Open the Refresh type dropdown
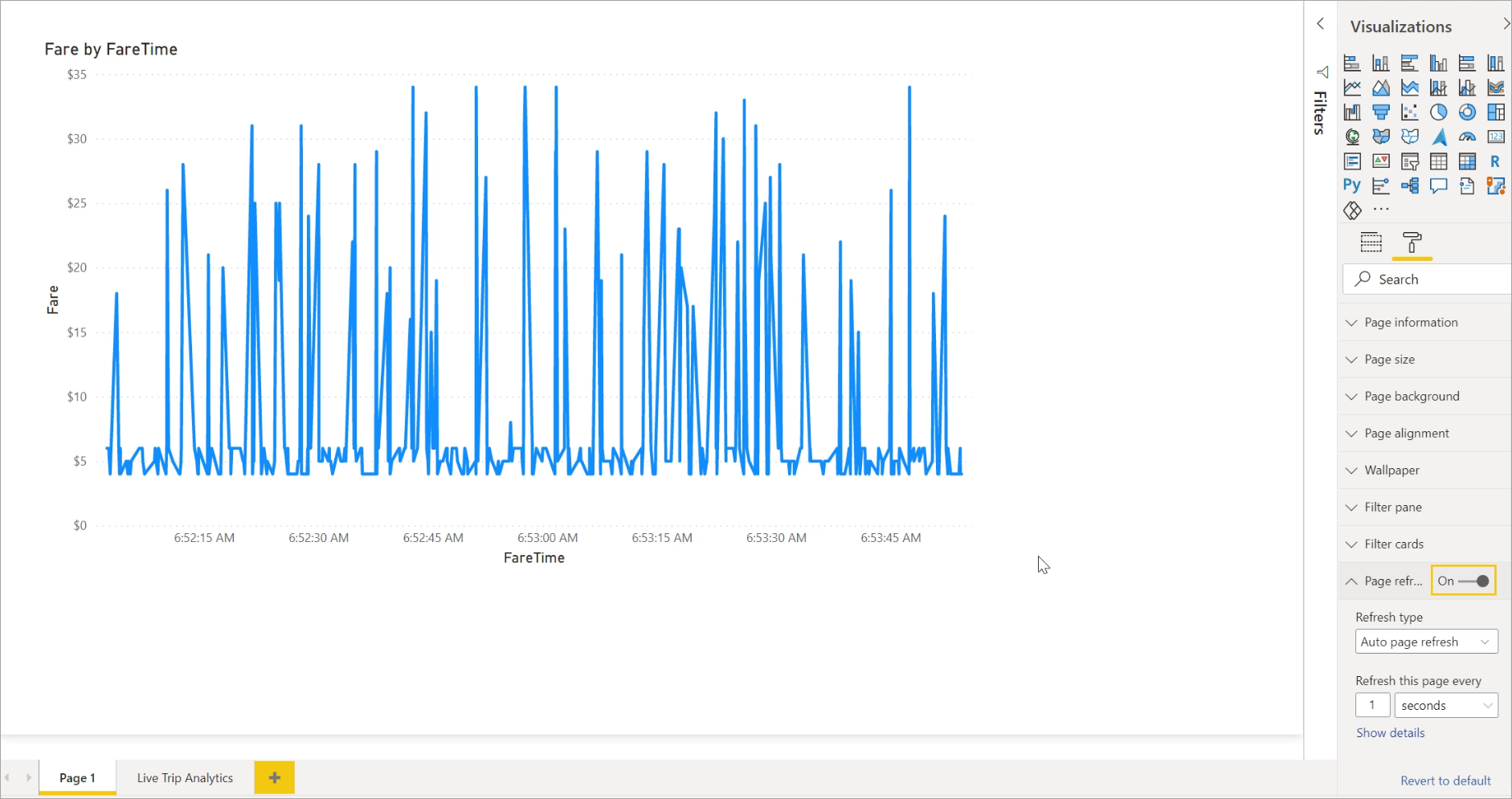 1426,642
